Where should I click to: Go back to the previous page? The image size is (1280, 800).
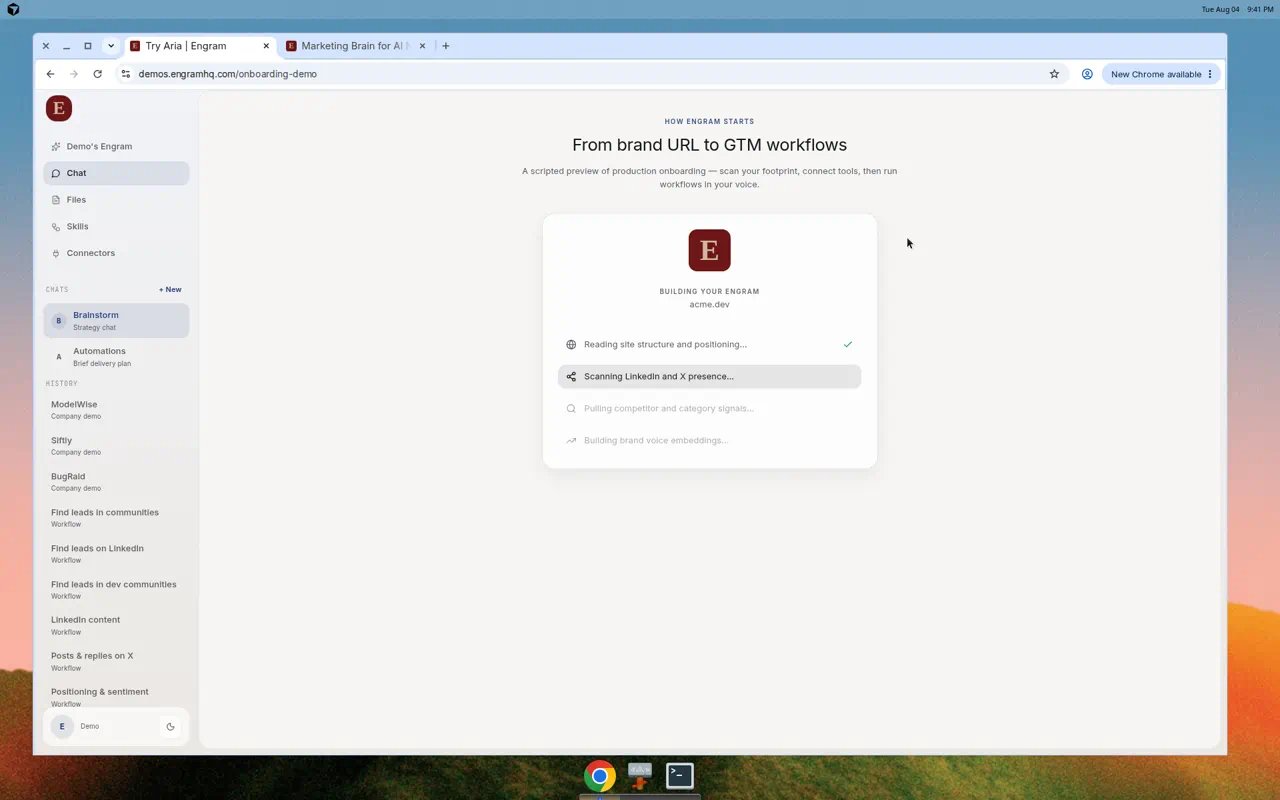point(51,74)
